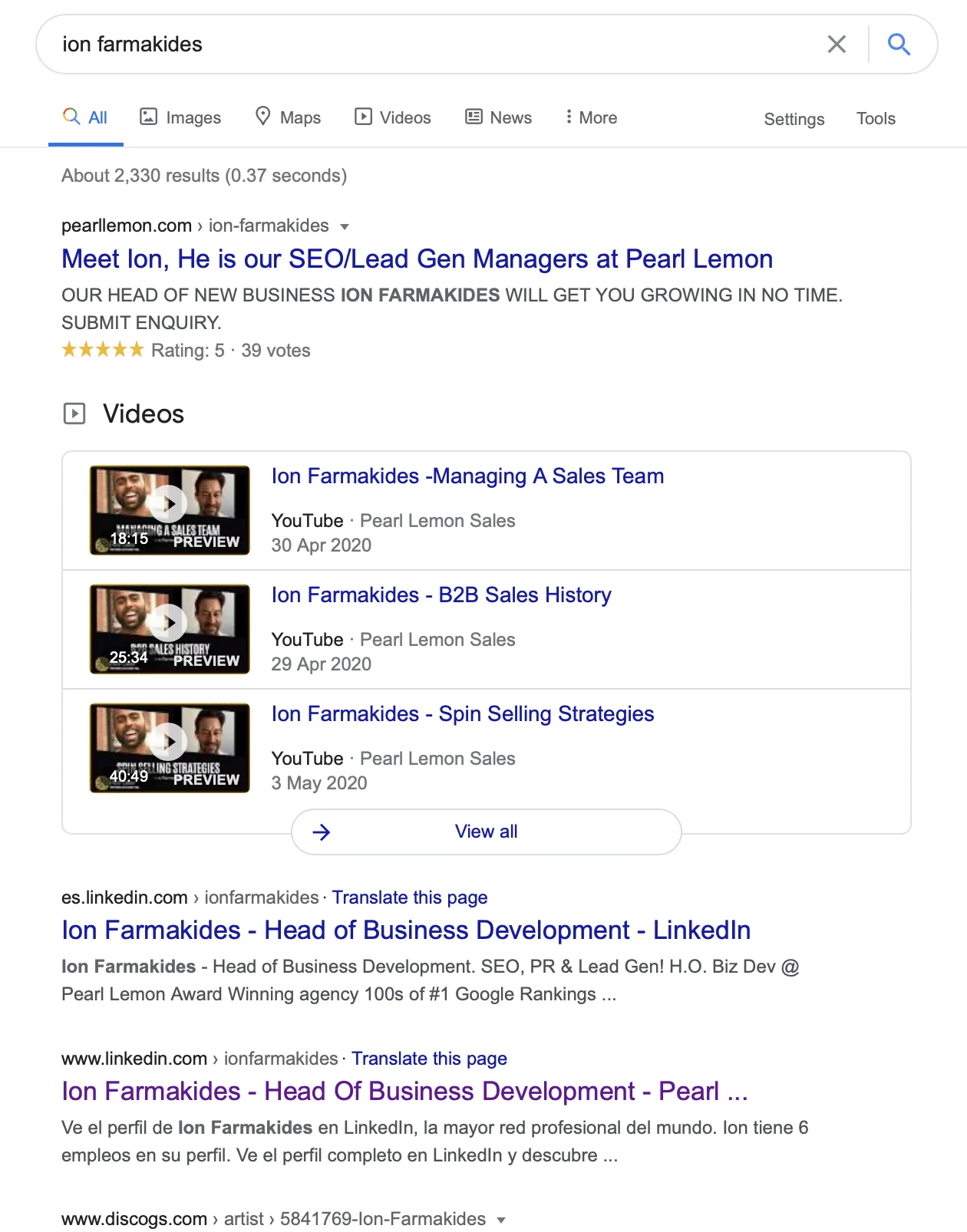Click the Videos section heading icon

[74, 414]
